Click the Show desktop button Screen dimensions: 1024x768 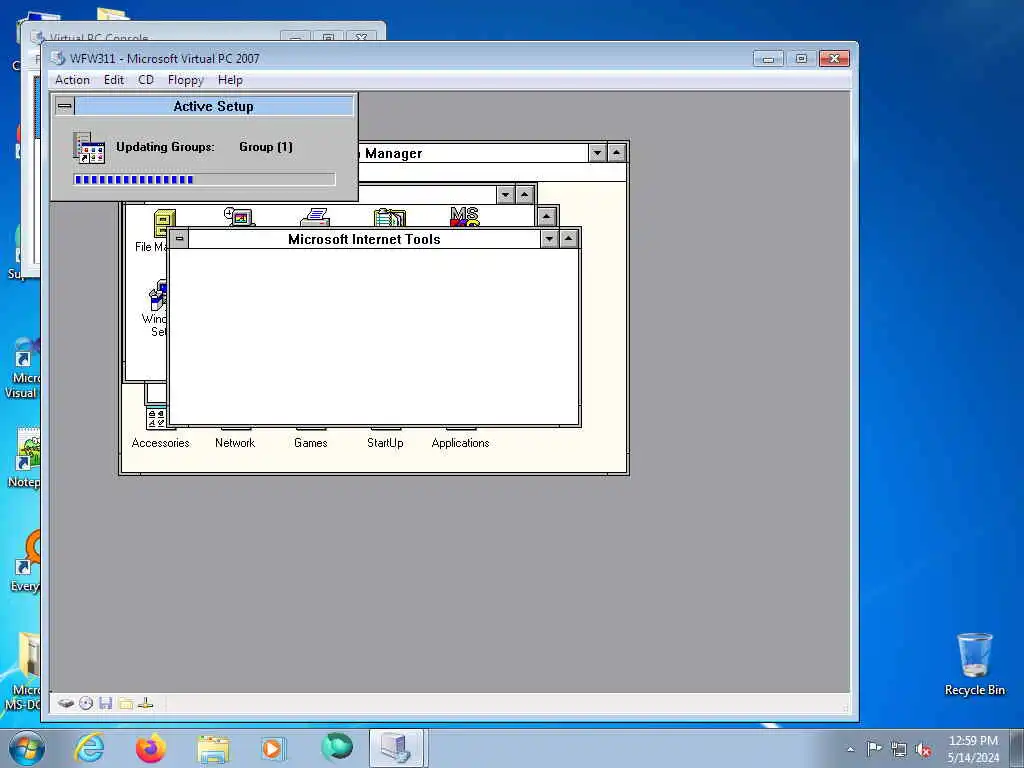(x=1017, y=748)
